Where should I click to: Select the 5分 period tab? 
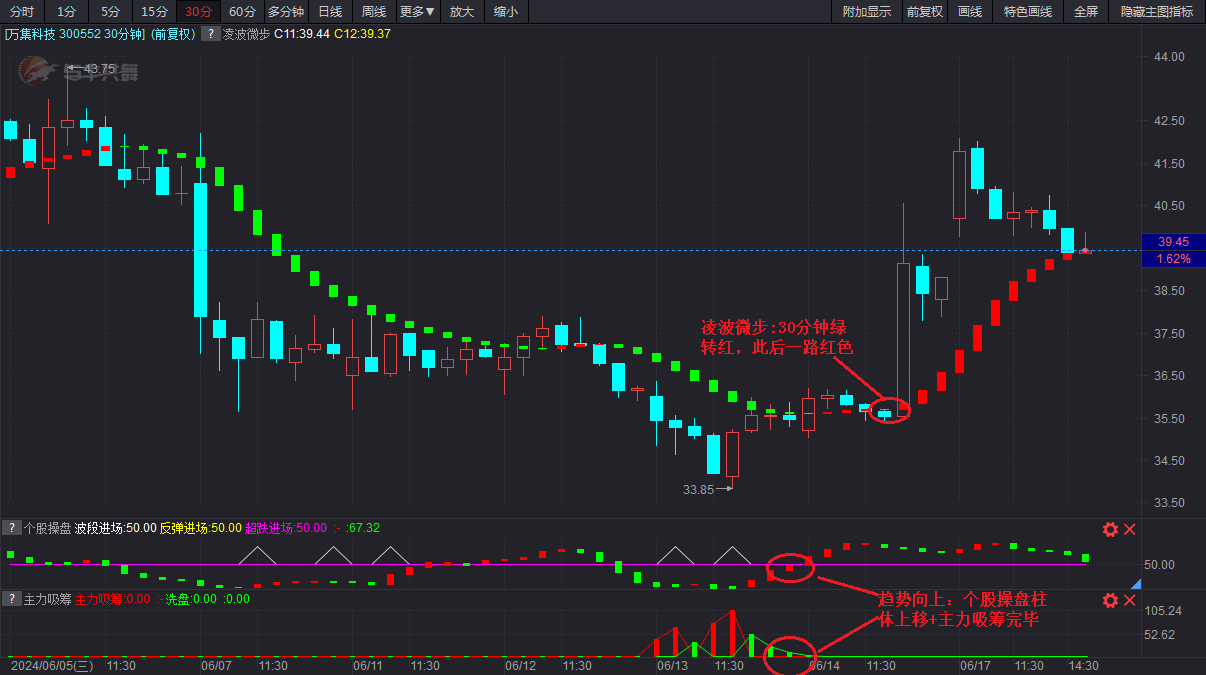(x=110, y=12)
